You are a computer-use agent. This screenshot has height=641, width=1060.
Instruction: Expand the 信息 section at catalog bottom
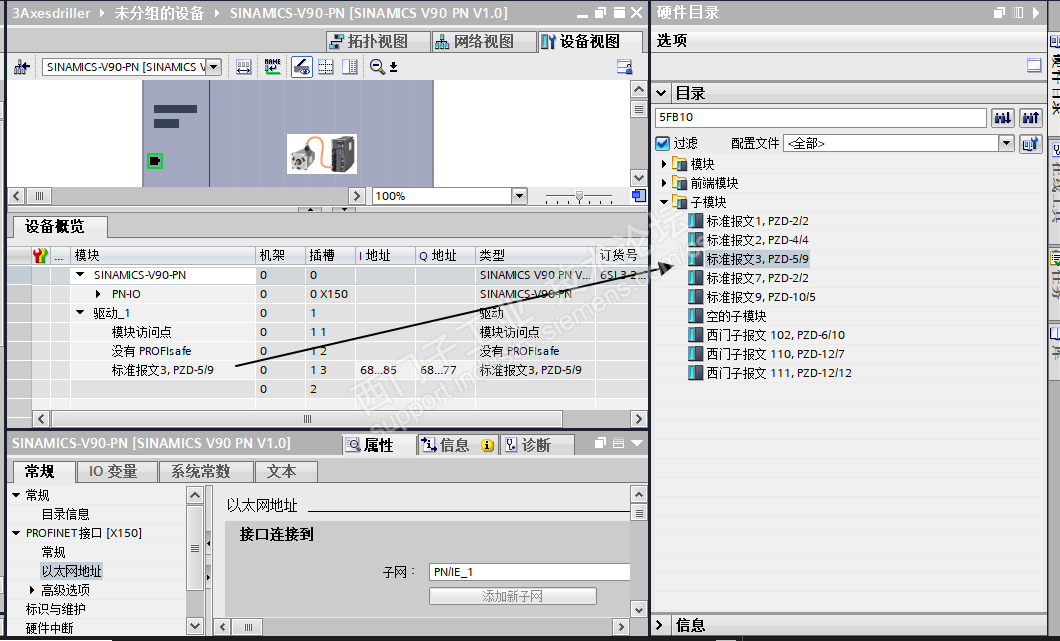pos(660,625)
